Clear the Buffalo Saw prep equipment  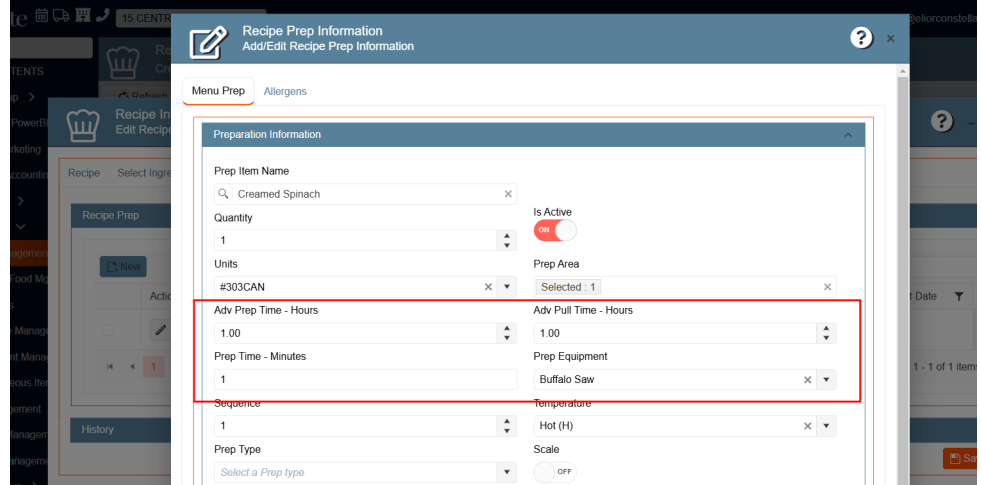807,380
